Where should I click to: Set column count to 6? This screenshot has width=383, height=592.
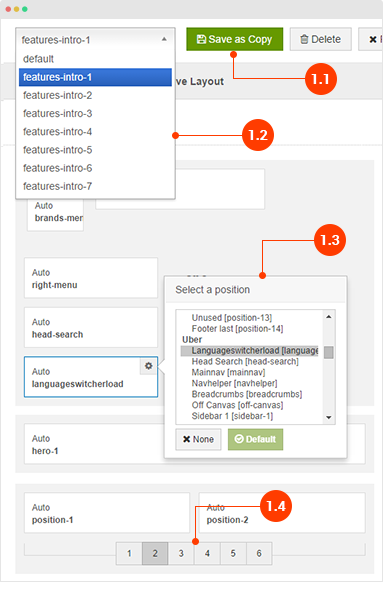(259, 553)
